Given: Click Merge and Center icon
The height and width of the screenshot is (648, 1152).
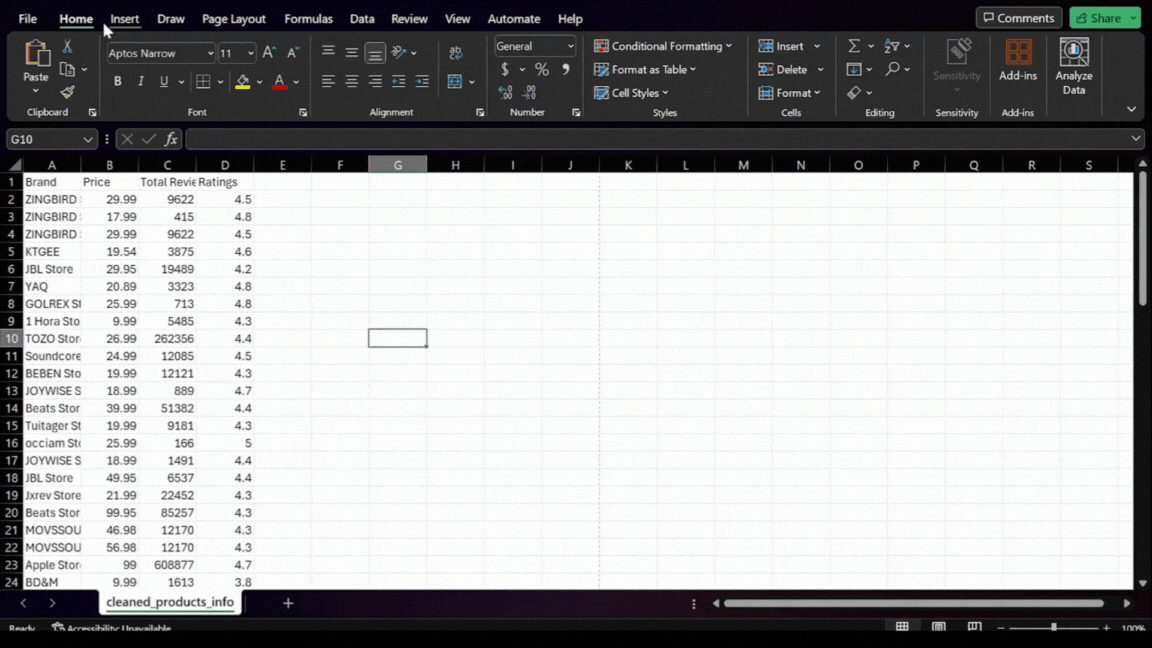Looking at the screenshot, I should coord(455,82).
